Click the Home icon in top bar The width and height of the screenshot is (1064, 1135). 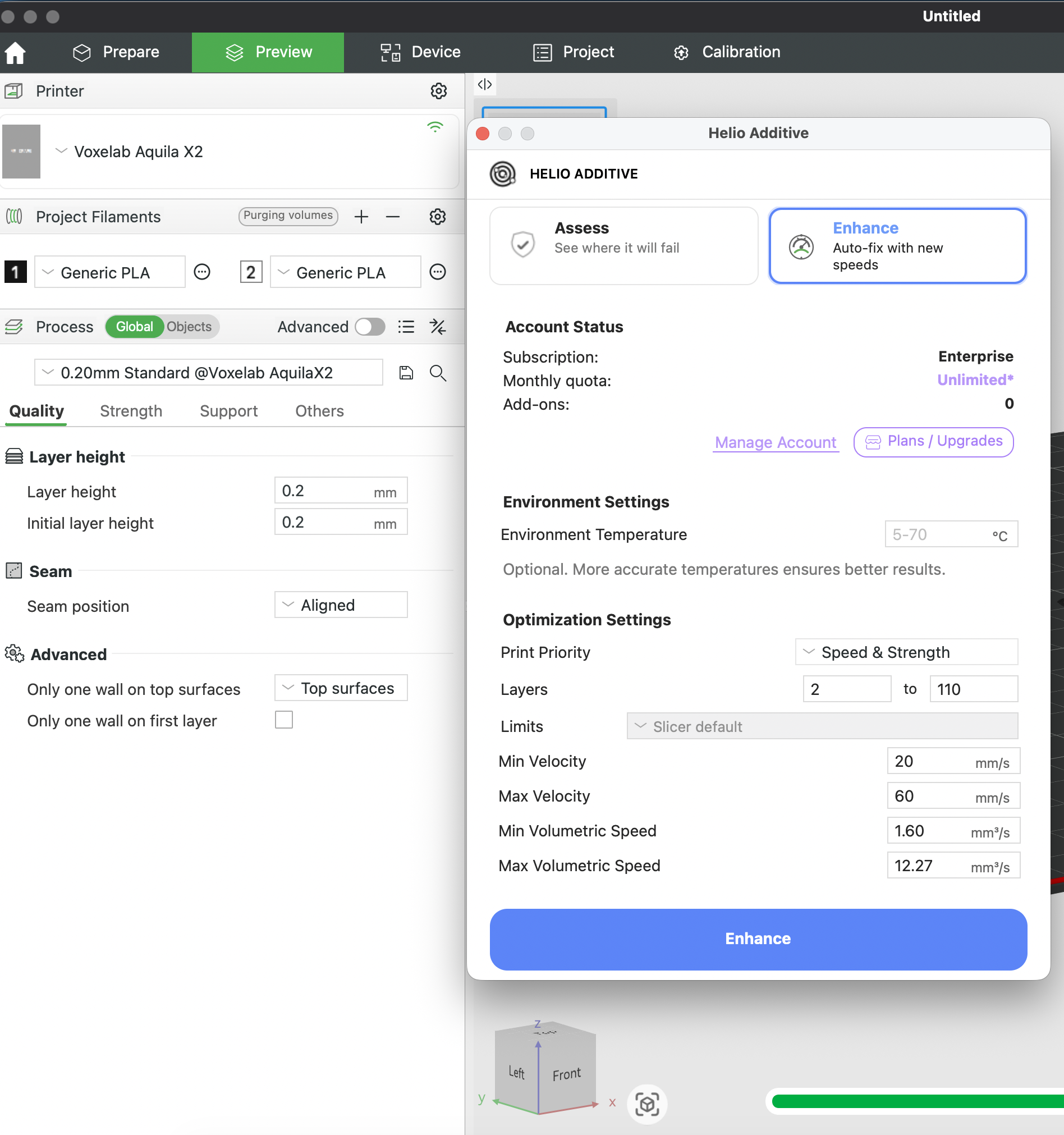point(15,53)
